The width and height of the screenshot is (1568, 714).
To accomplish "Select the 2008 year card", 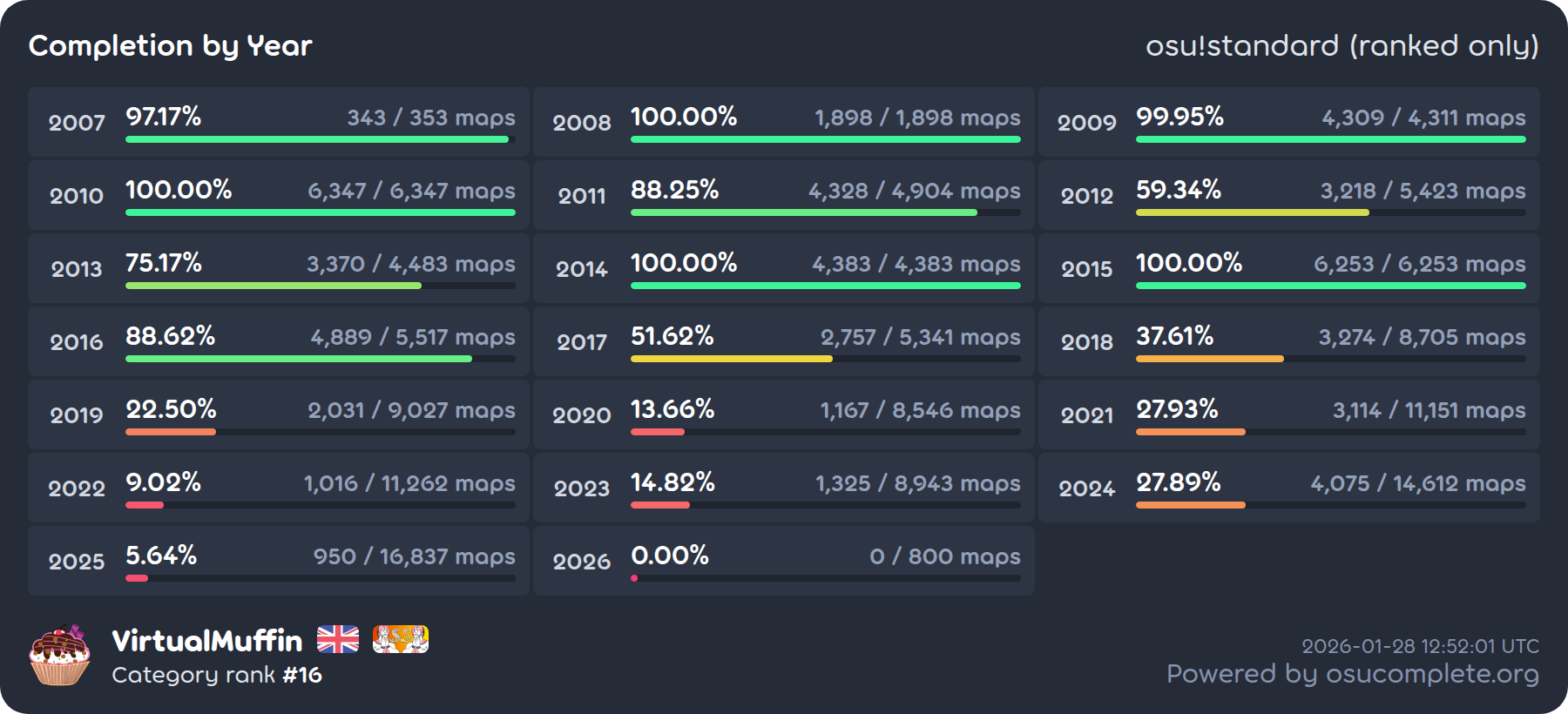I will pos(783,122).
